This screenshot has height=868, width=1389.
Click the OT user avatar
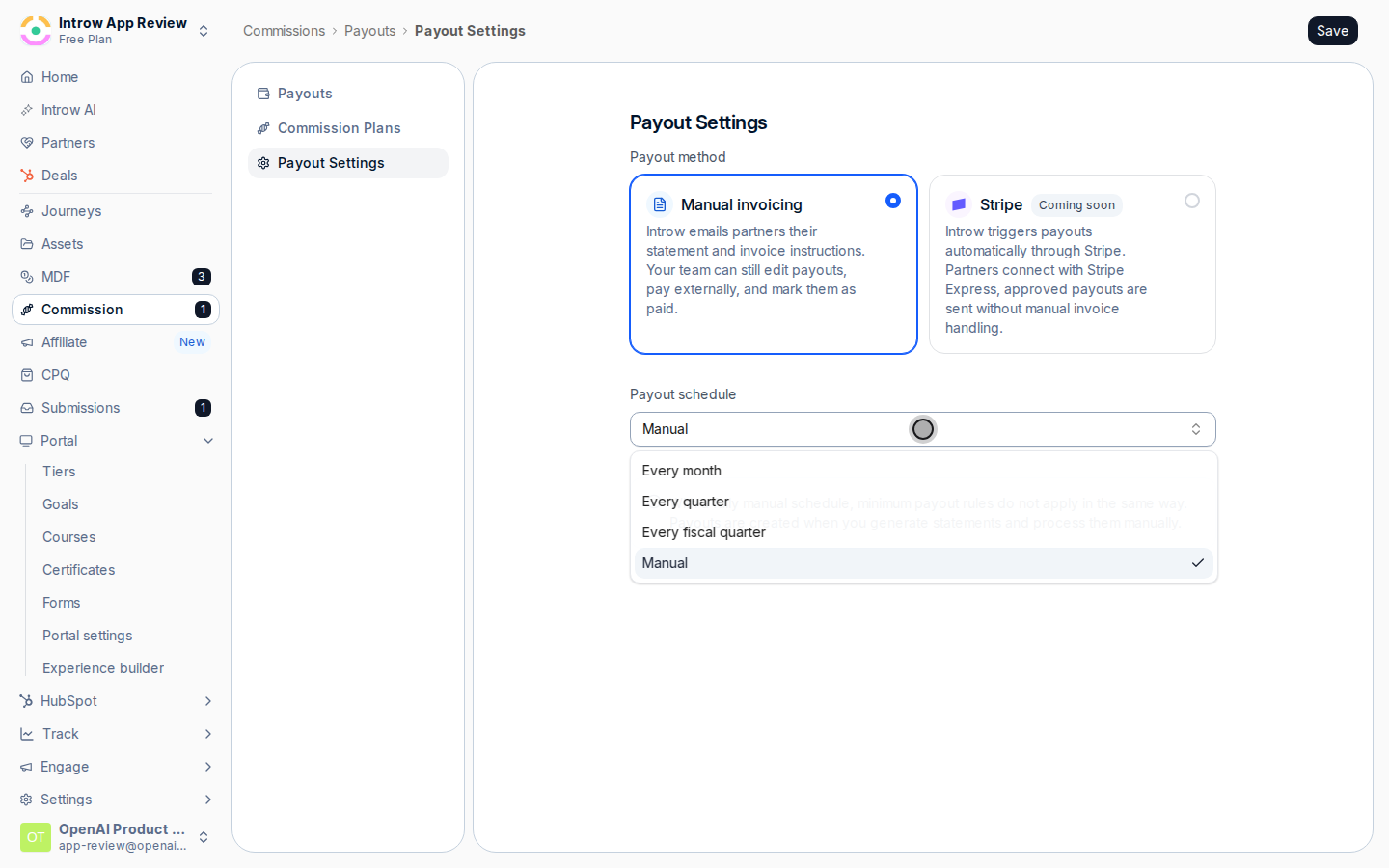point(36,837)
